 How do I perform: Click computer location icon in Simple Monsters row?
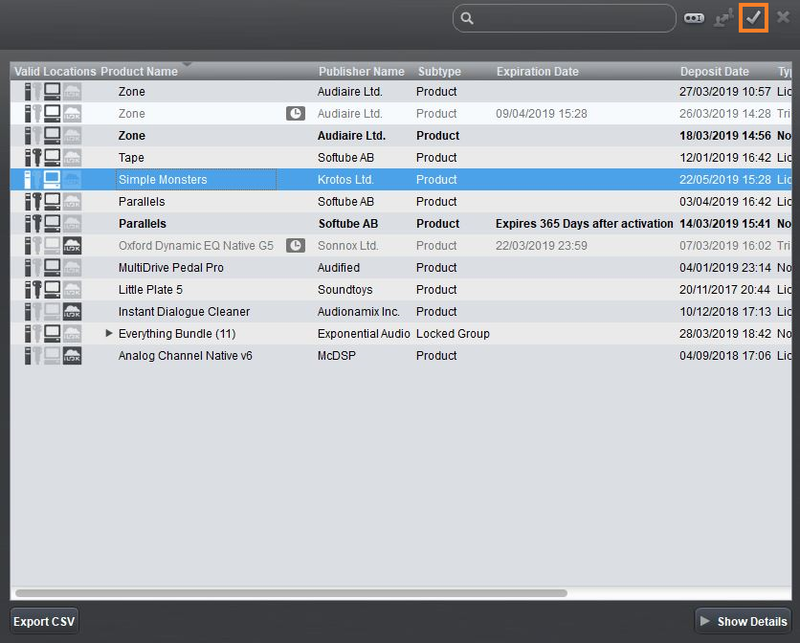pos(52,180)
